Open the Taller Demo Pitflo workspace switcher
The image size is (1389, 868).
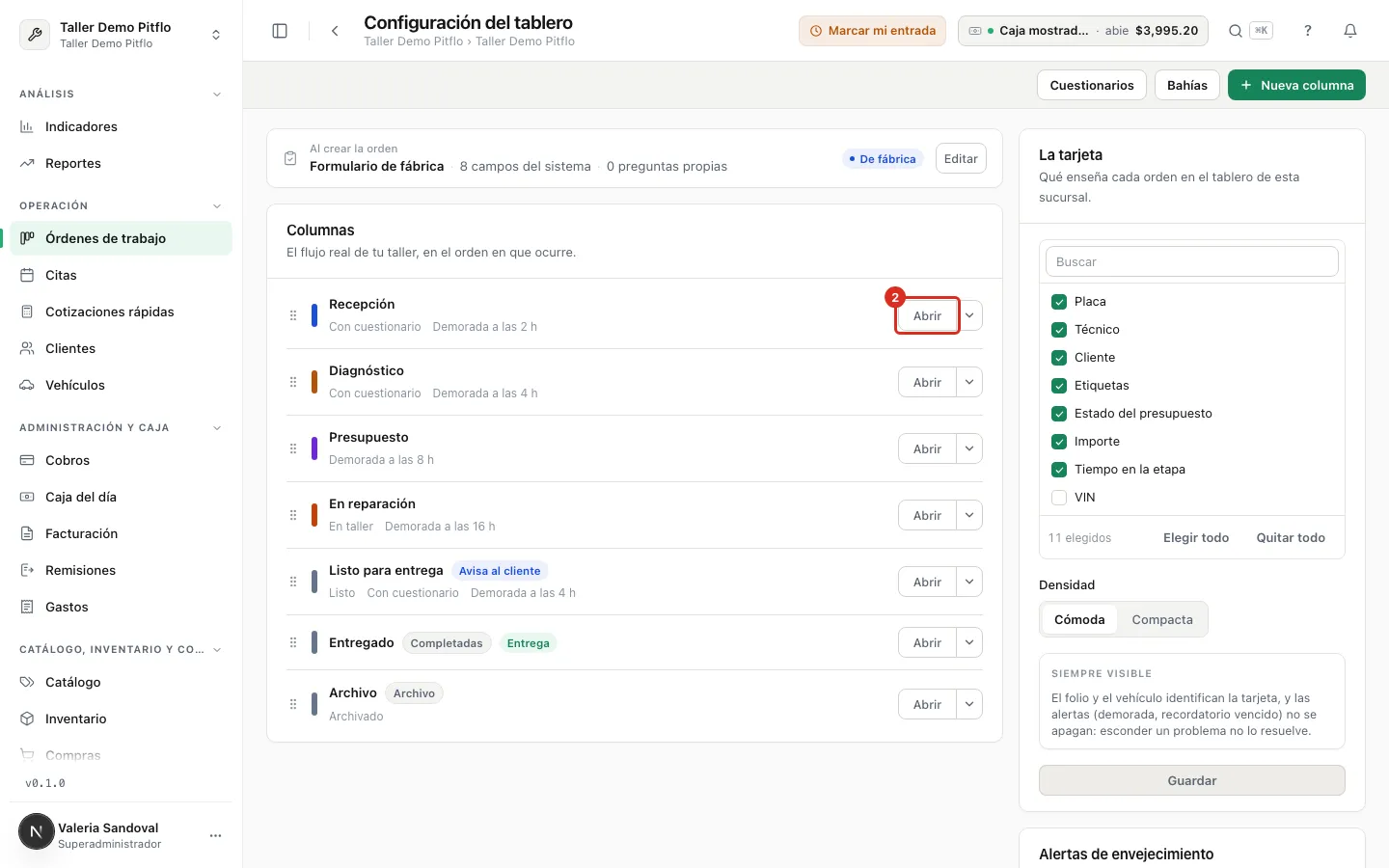tap(122, 35)
